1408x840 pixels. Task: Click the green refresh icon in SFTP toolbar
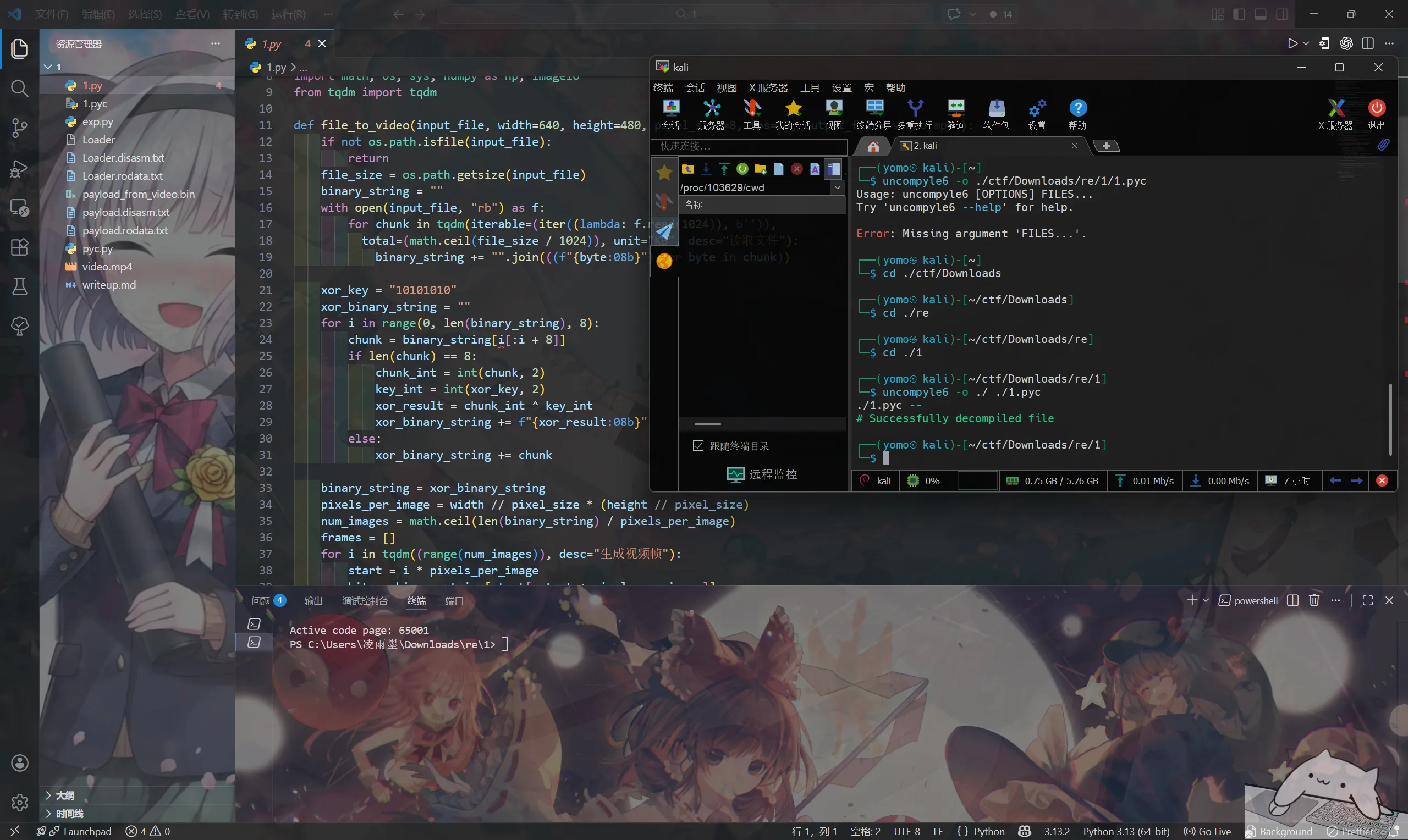[742, 169]
